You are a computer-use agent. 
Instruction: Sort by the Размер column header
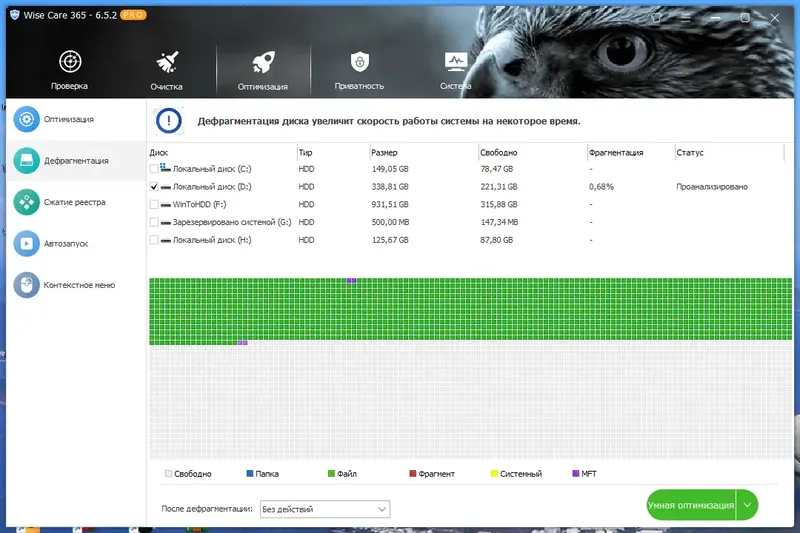point(384,153)
